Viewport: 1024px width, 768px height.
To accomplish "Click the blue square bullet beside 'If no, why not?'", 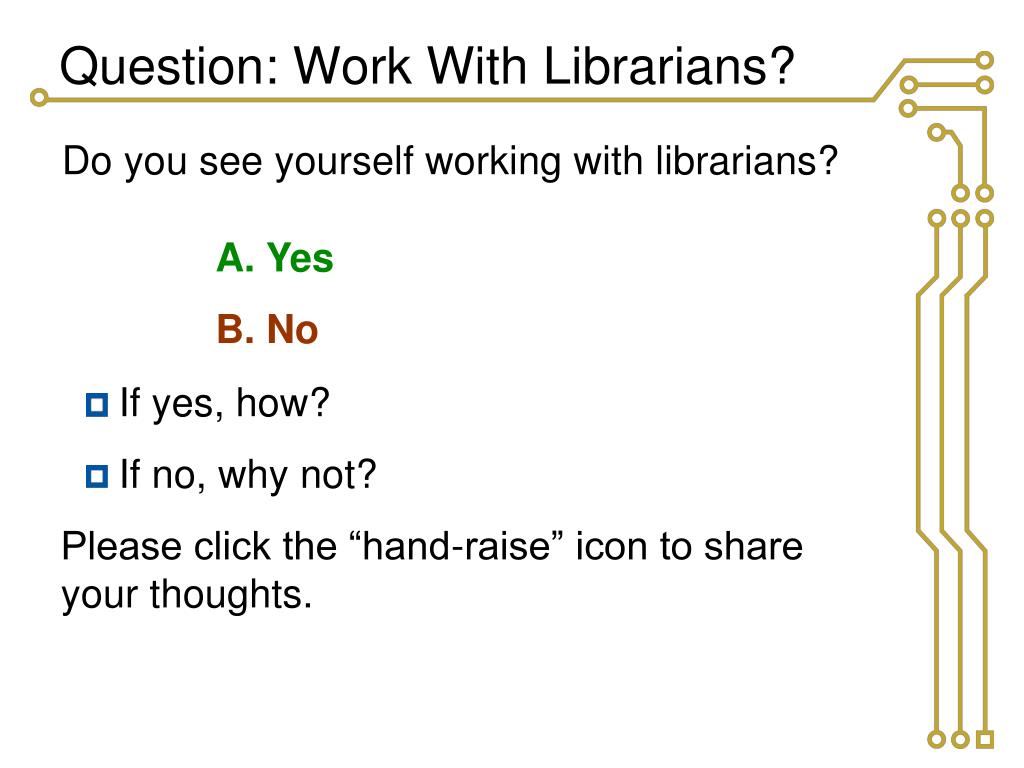I will point(97,476).
